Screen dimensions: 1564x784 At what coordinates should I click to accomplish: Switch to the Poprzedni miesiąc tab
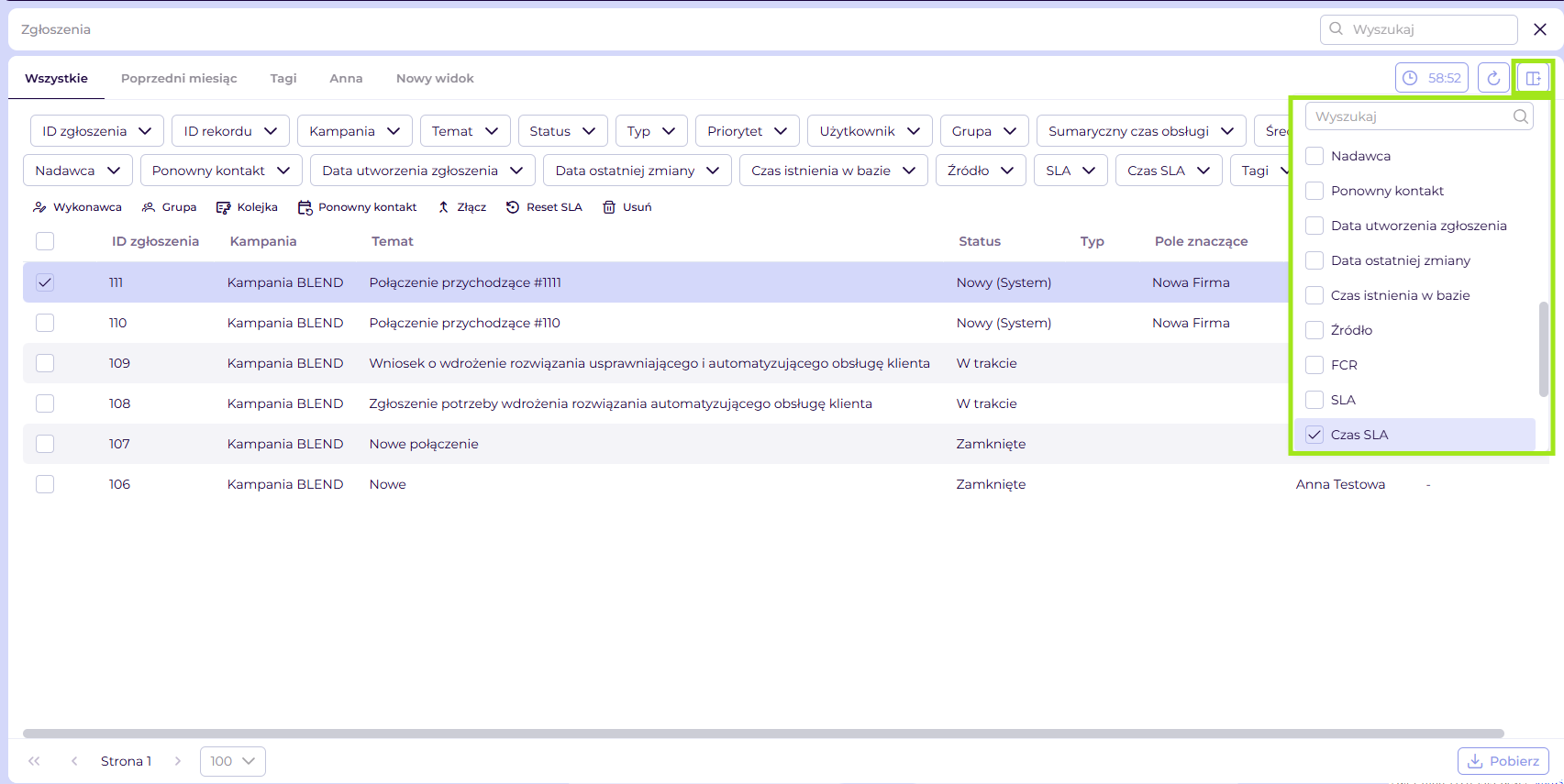click(179, 79)
